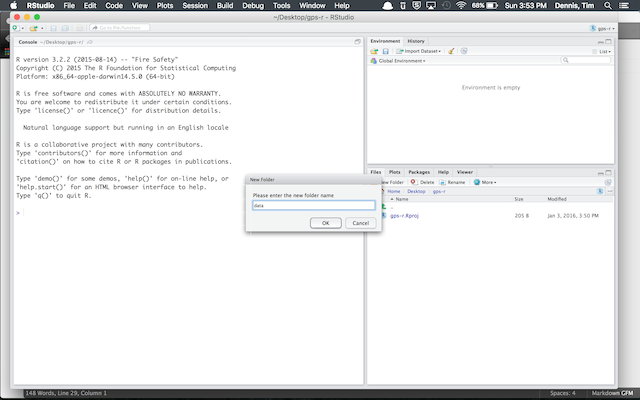Click the New File toolbar icon

(x=16, y=28)
